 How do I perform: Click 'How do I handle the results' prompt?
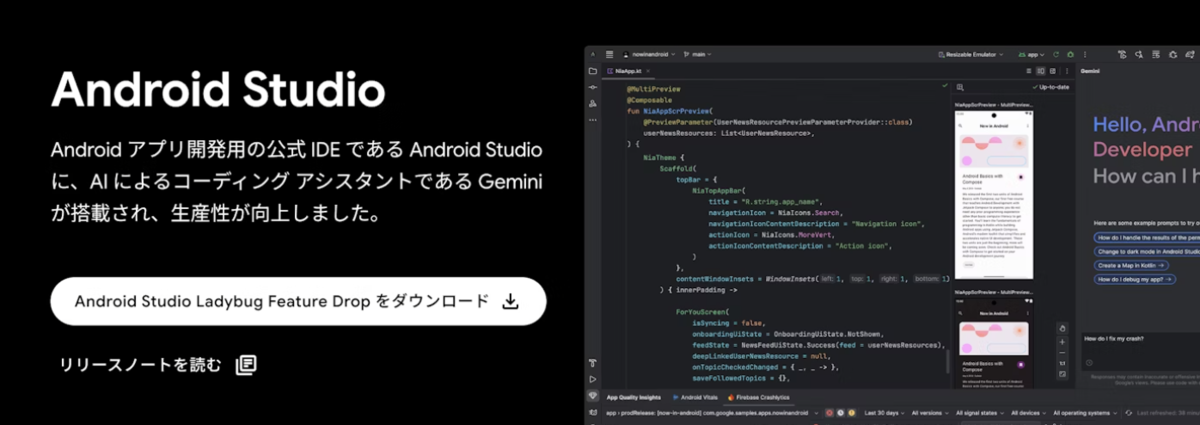click(1147, 237)
